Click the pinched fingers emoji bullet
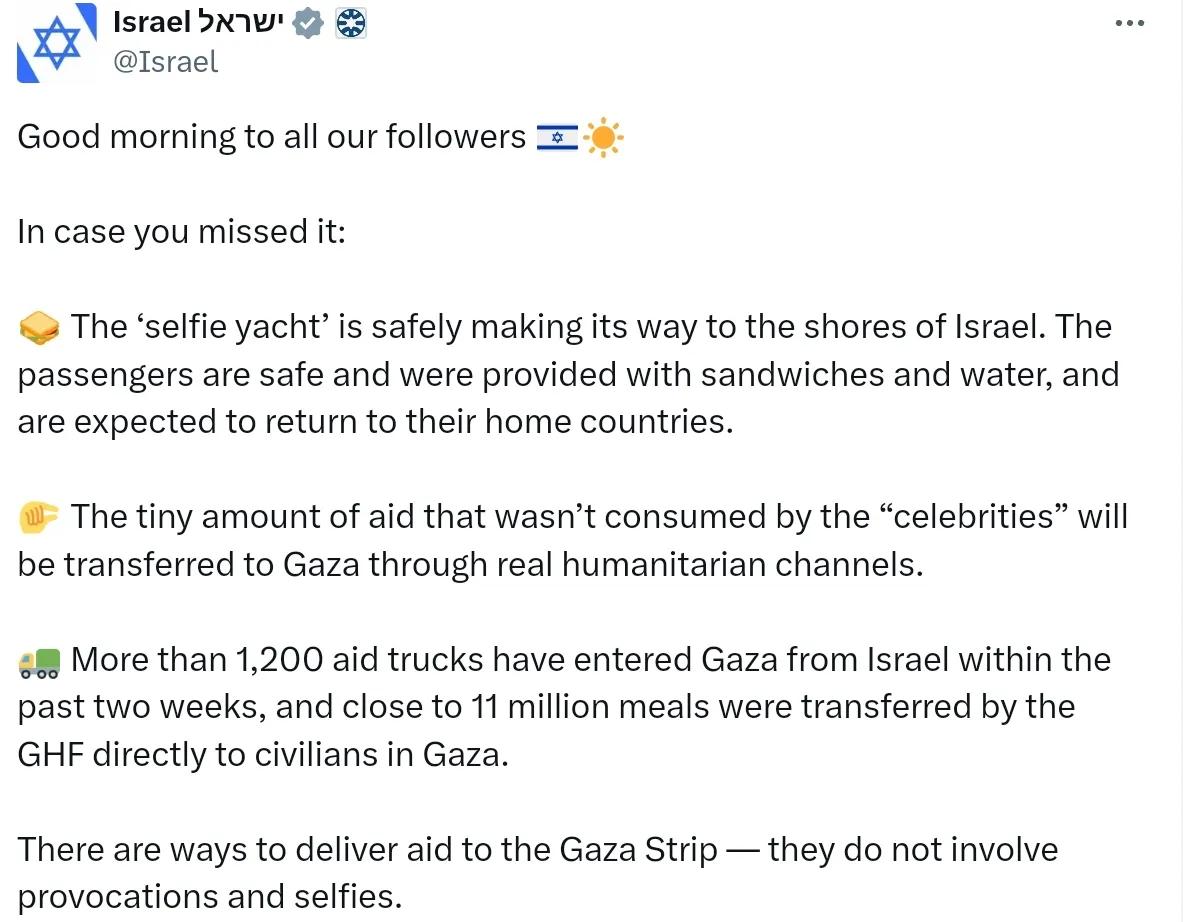Viewport: 1203px width, 922px height. 39,517
